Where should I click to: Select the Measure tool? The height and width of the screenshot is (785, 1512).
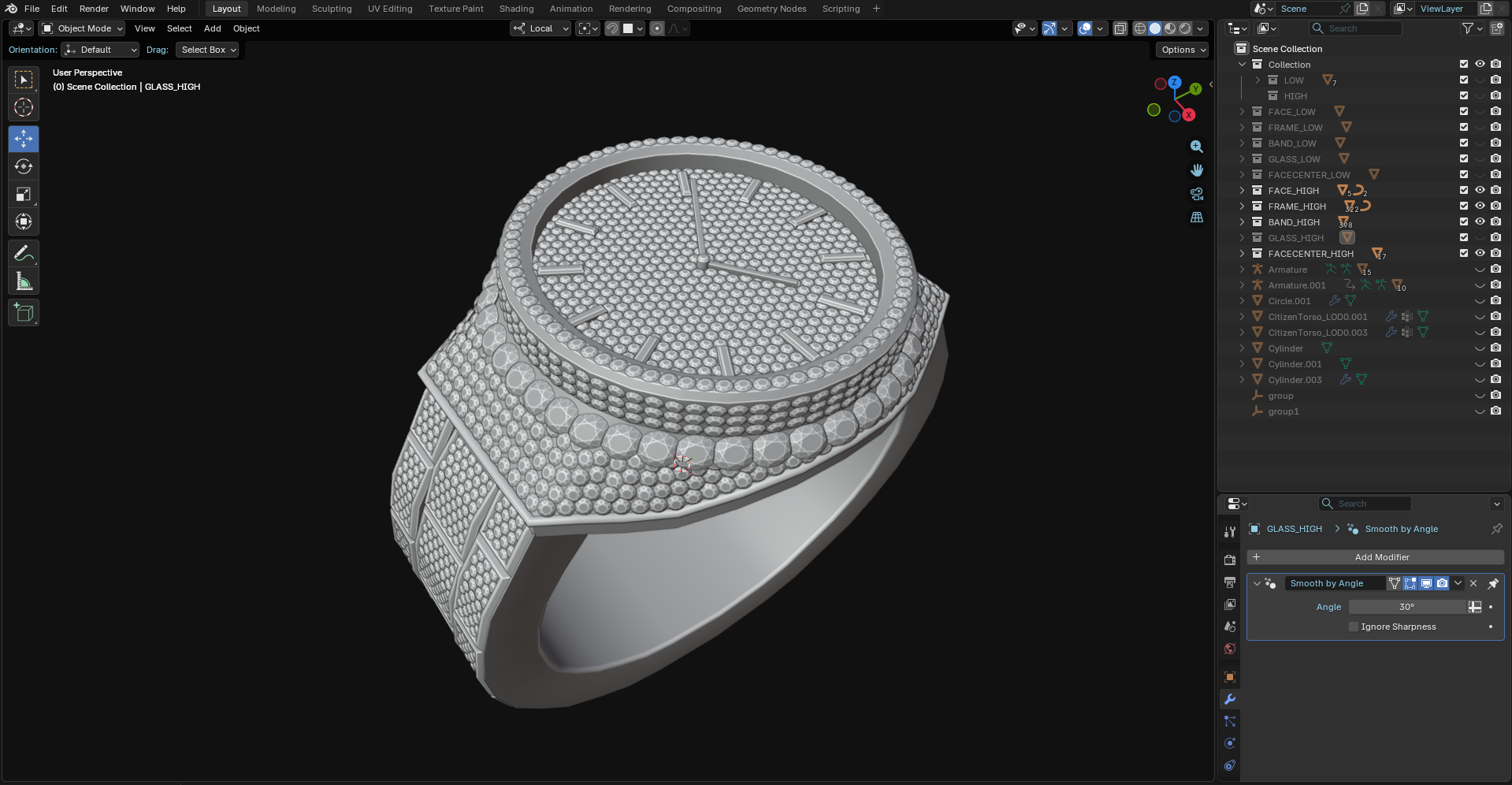coord(24,282)
